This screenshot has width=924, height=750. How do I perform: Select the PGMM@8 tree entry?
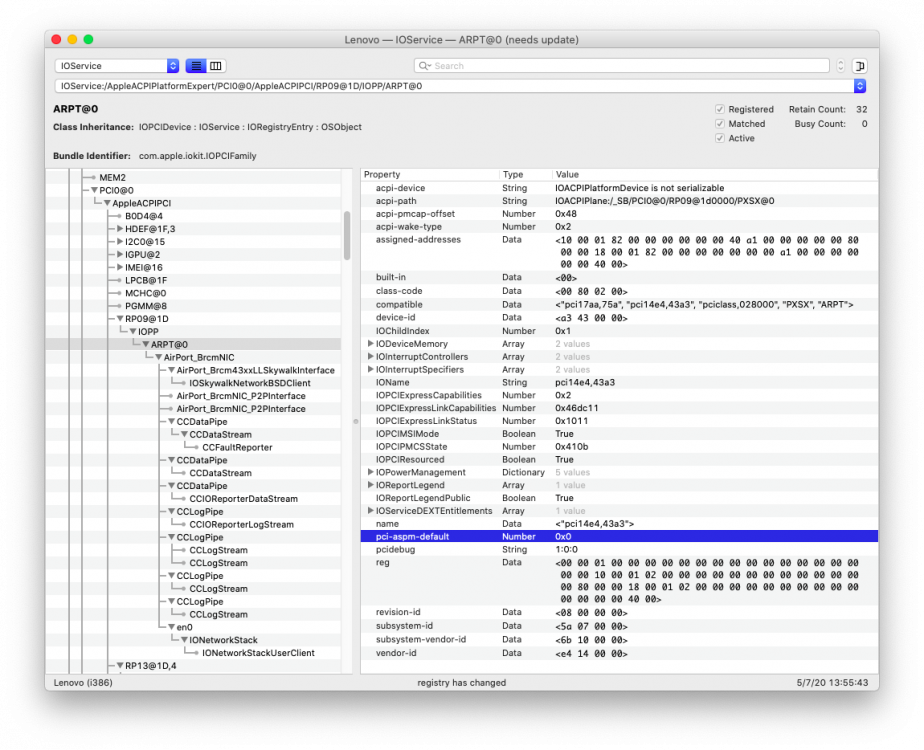tap(146, 306)
